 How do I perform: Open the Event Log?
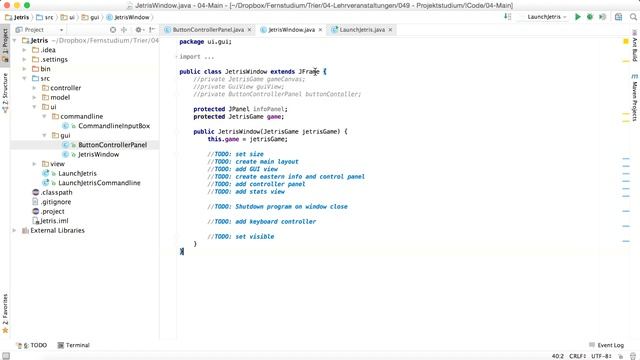pos(607,345)
